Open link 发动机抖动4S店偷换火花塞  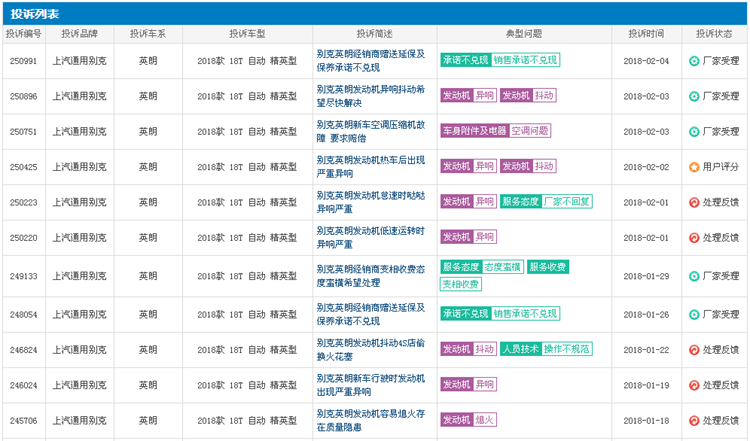tap(371, 350)
